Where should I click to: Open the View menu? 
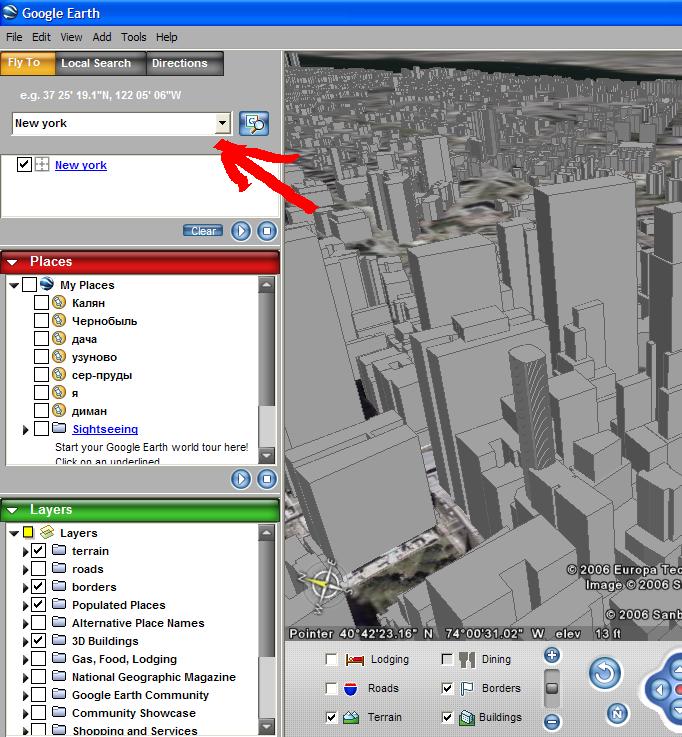point(71,37)
